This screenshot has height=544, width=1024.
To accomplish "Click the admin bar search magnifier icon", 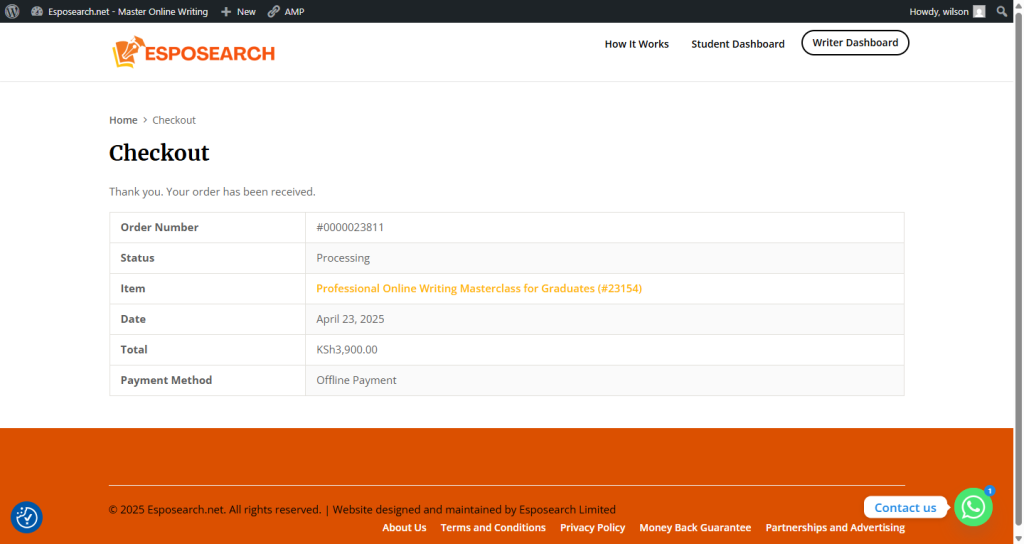I will pyautogui.click(x=1002, y=11).
